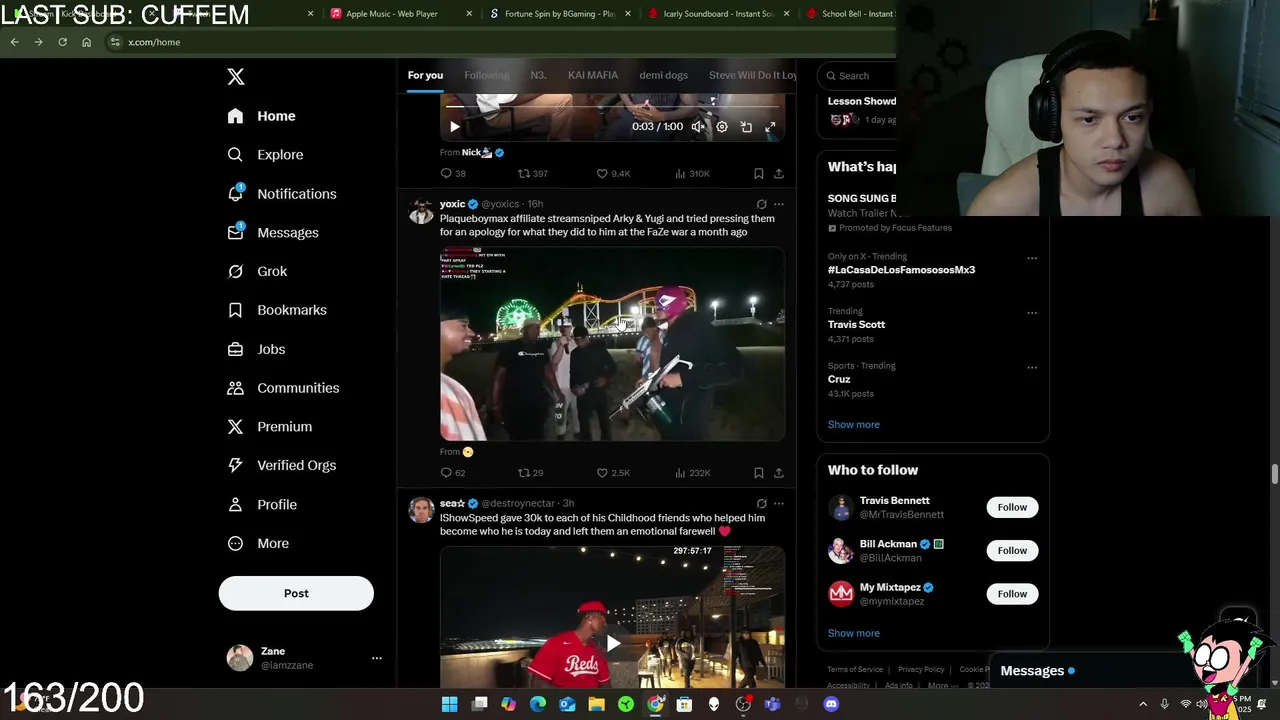Screen dimensions: 1280x720
Task: Open the Explore page
Action: click(266, 155)
